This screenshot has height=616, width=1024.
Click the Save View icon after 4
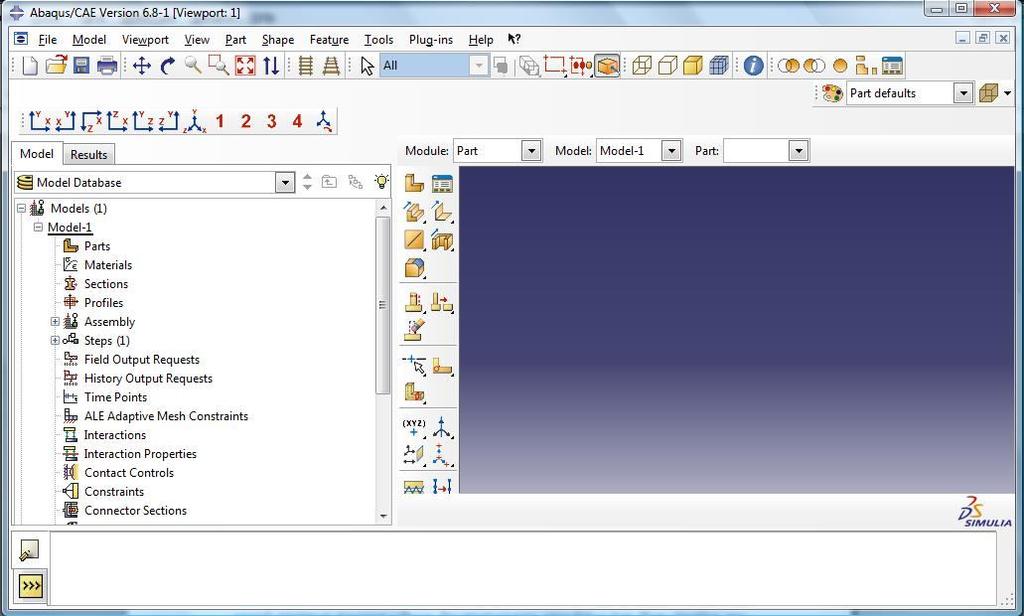coord(325,122)
